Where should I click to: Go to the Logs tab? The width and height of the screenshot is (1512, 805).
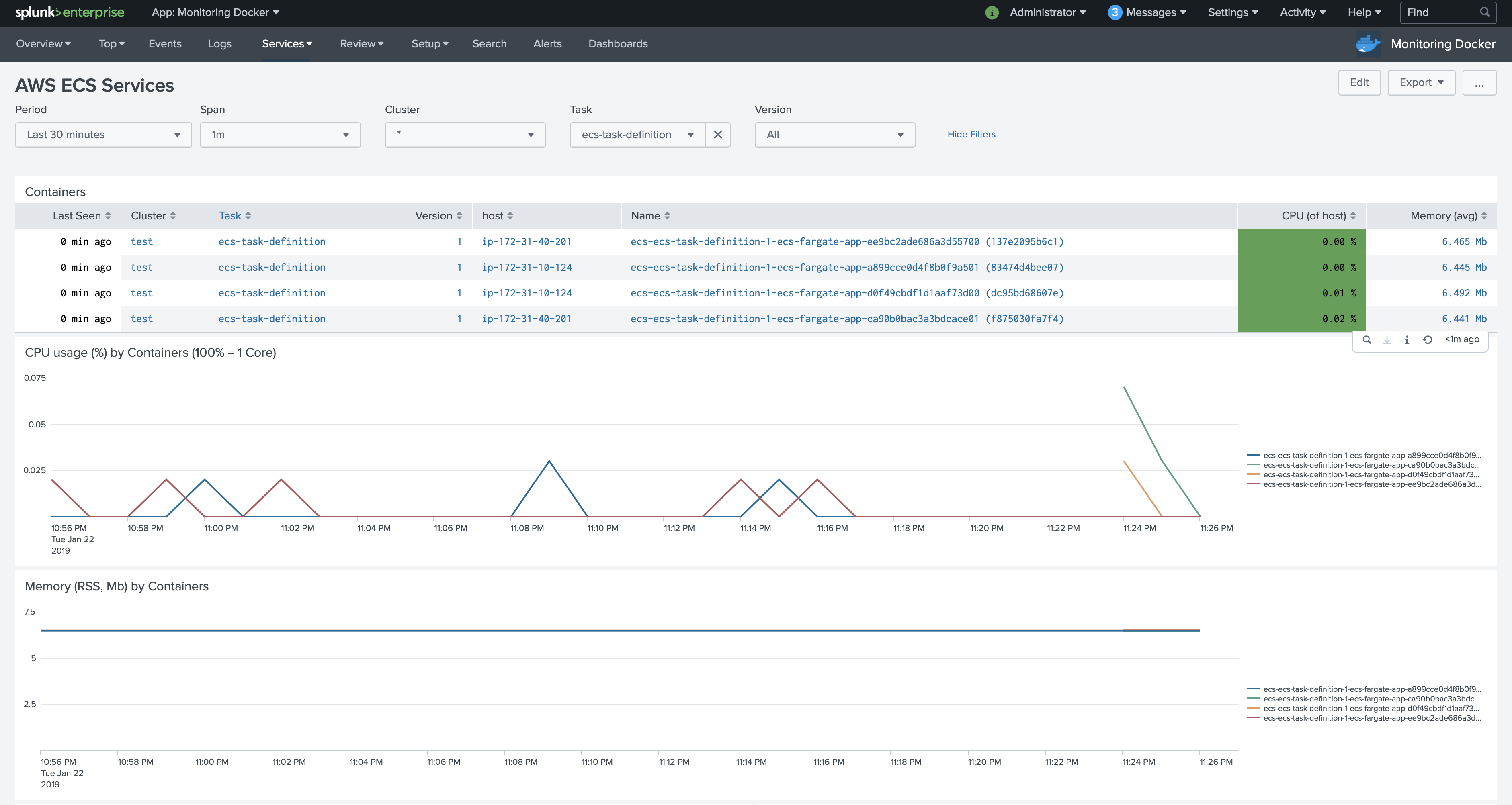pos(219,44)
